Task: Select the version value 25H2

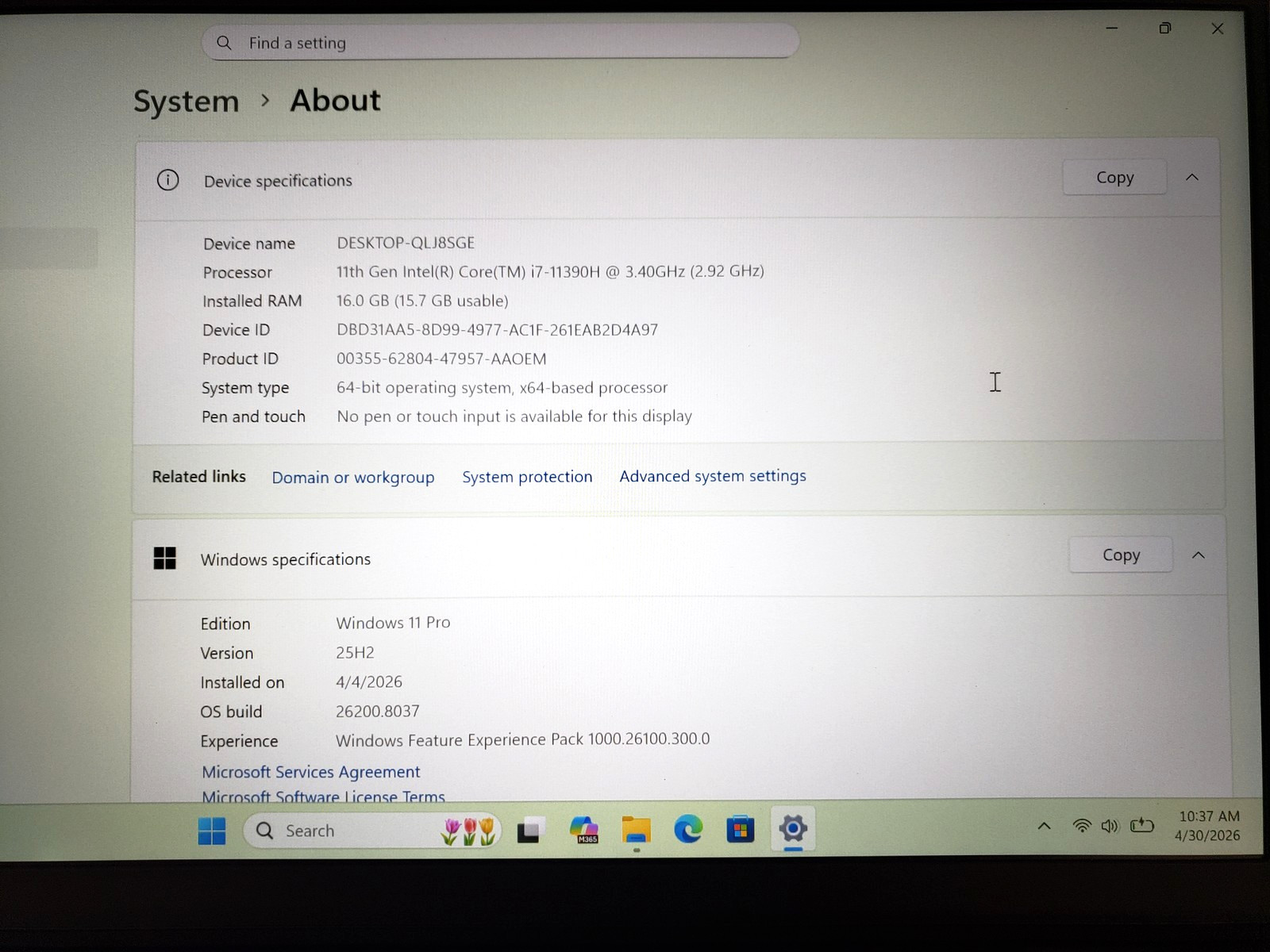Action: (355, 653)
